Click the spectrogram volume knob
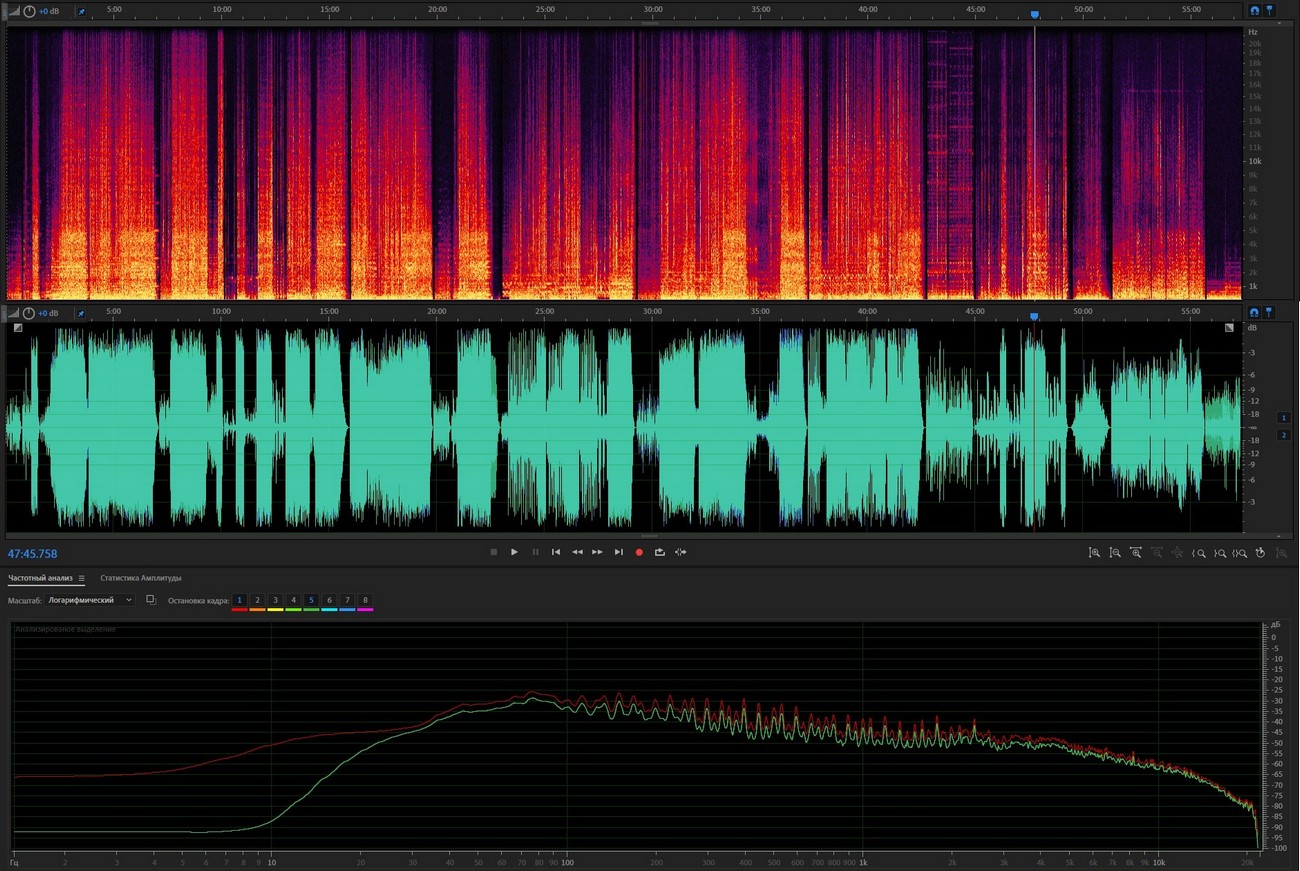Viewport: 1300px width, 871px height. pos(29,11)
